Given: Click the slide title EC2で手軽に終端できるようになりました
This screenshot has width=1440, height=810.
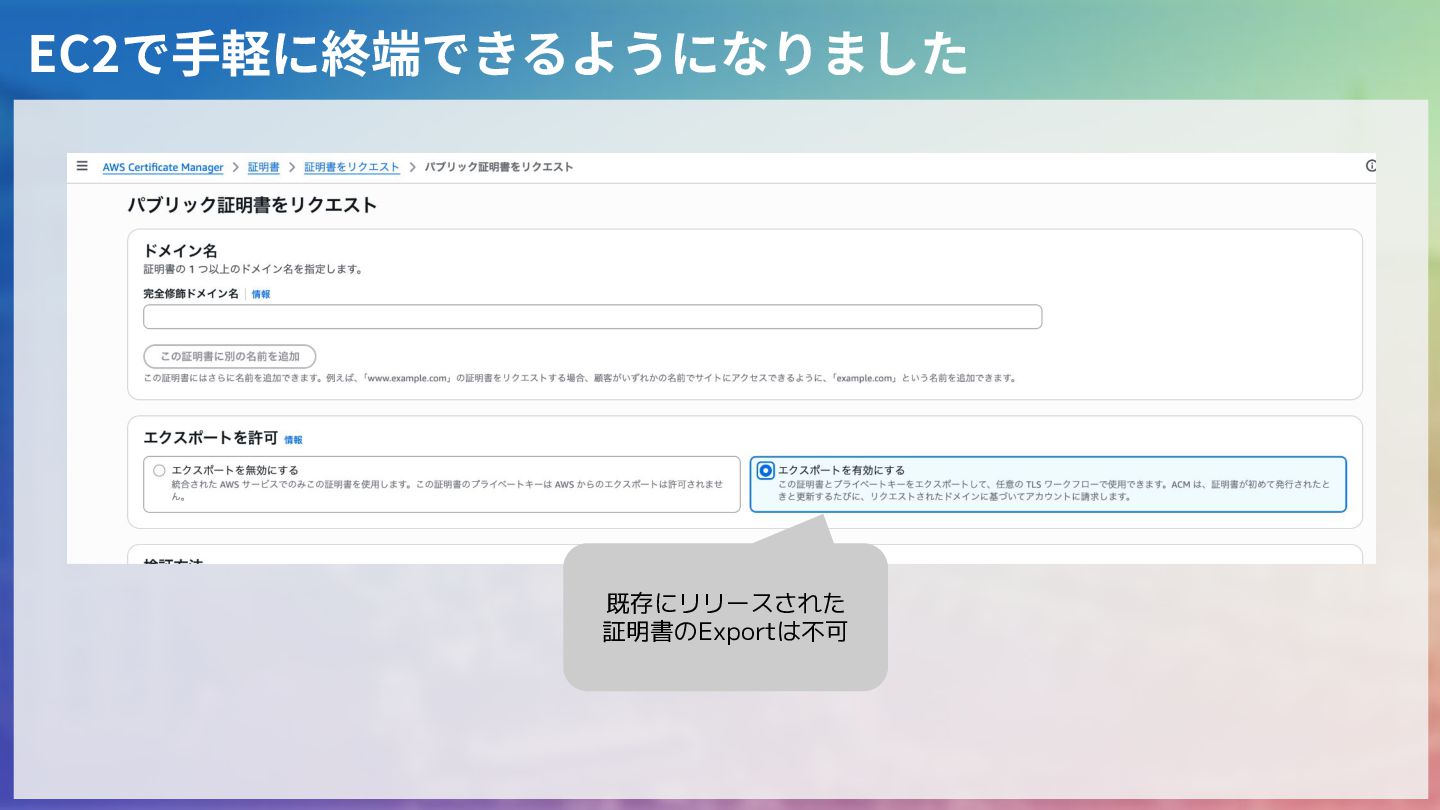Looking at the screenshot, I should [x=497, y=54].
